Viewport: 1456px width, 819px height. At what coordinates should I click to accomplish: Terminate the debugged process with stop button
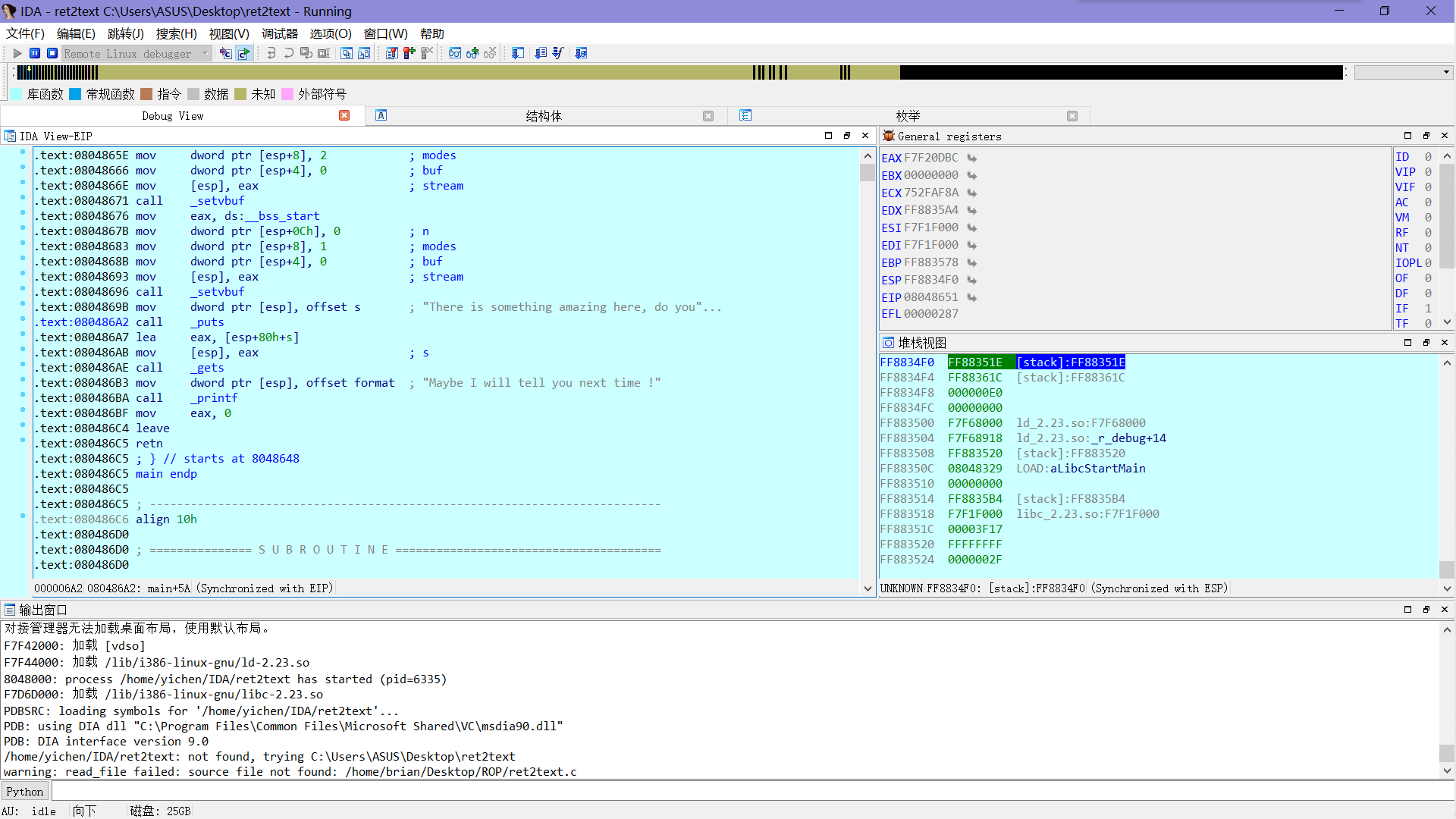[52, 53]
